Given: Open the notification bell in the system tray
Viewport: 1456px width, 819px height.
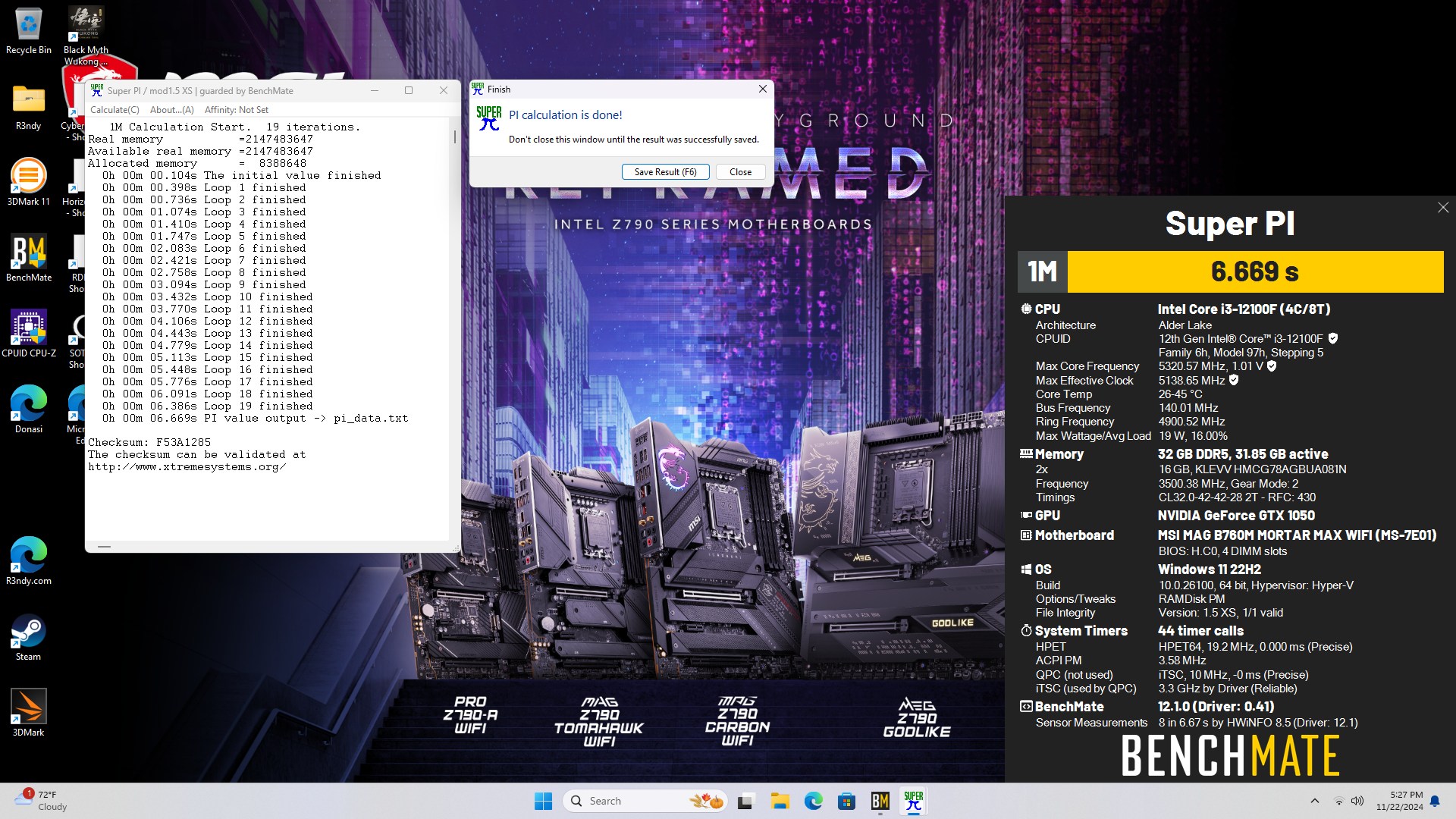Looking at the screenshot, I should 1435,801.
